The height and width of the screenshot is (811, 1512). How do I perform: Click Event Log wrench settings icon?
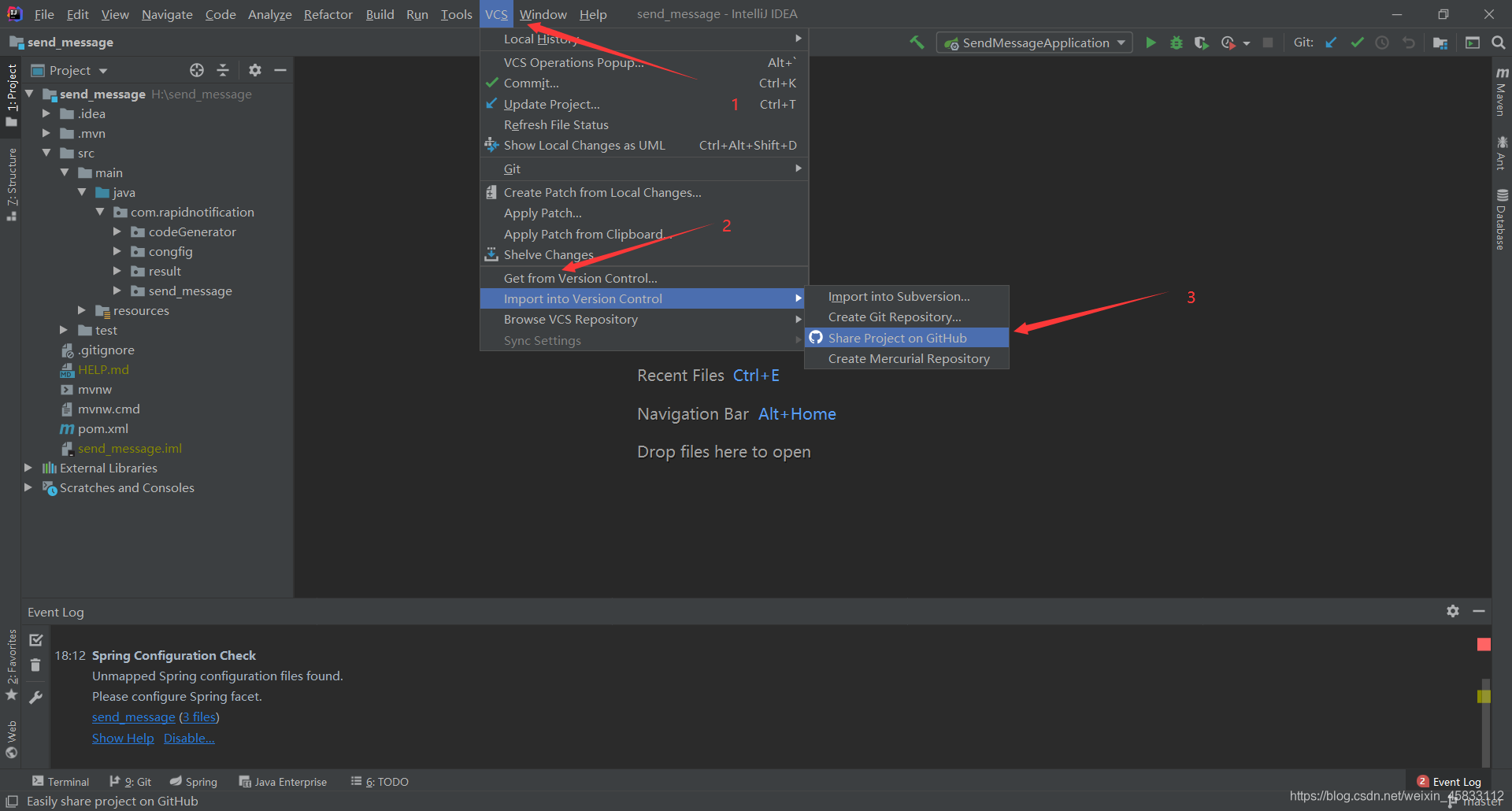pyautogui.click(x=35, y=697)
